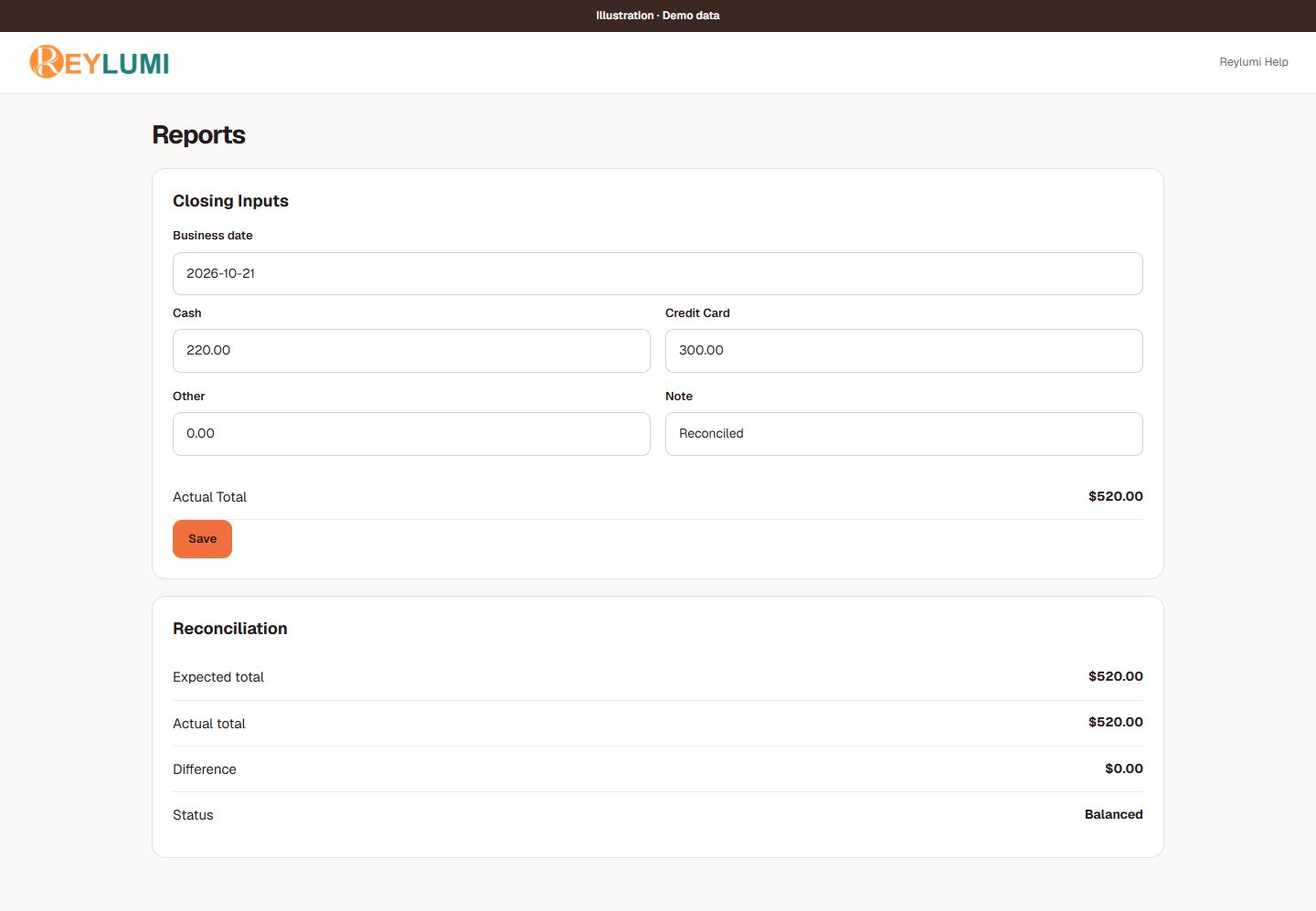
Task: Click the Credit Card field label
Action: [697, 313]
